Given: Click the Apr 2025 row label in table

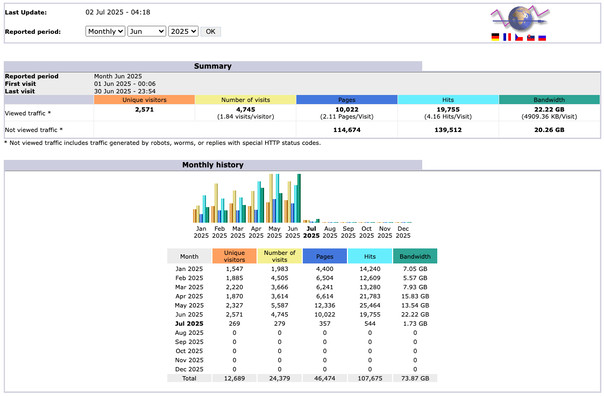Looking at the screenshot, I should (x=189, y=297).
